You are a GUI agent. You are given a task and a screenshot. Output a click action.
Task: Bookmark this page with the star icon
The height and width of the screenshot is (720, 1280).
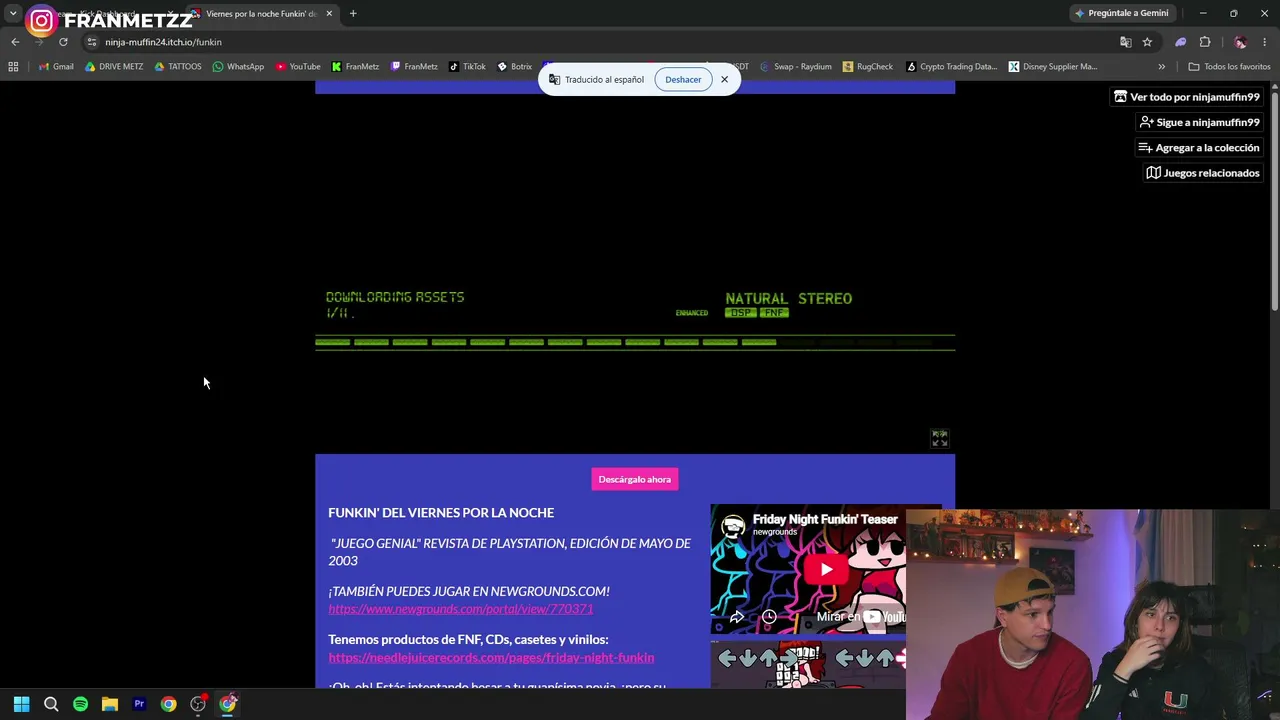click(x=1147, y=42)
